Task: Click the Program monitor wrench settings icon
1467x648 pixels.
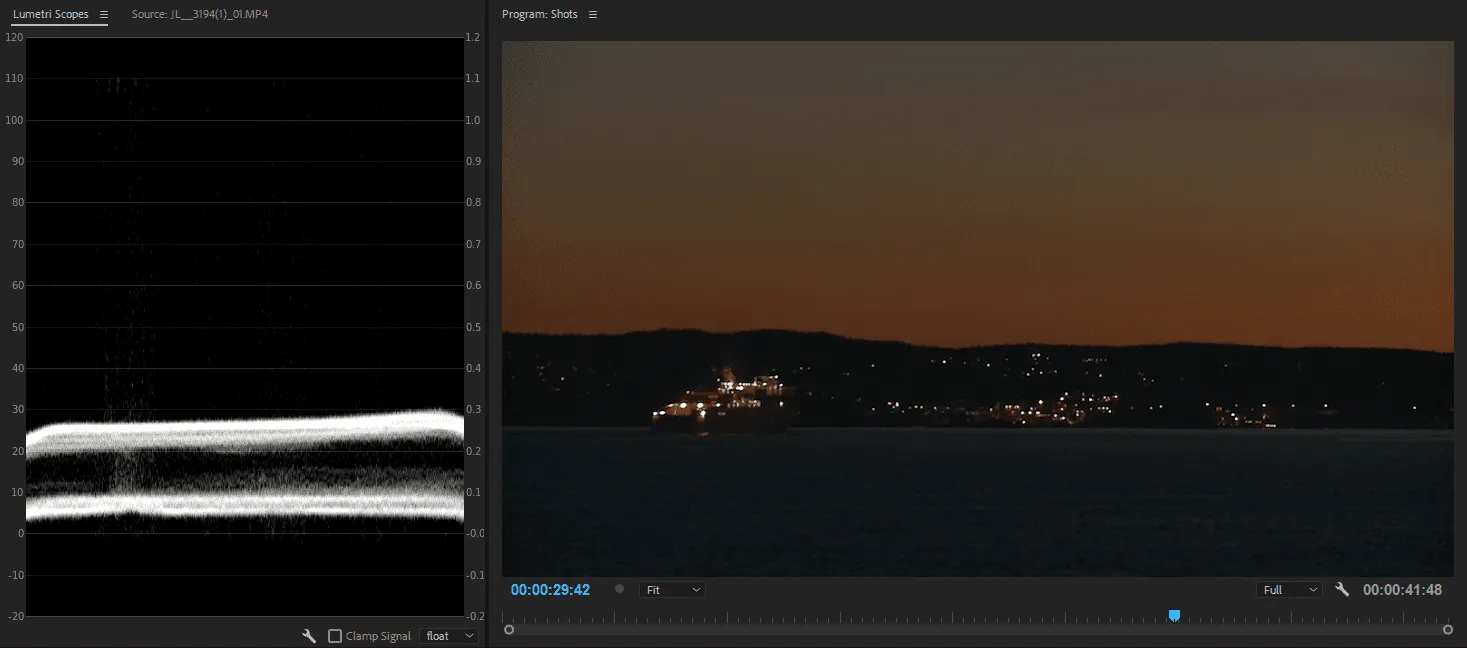Action: point(1342,590)
